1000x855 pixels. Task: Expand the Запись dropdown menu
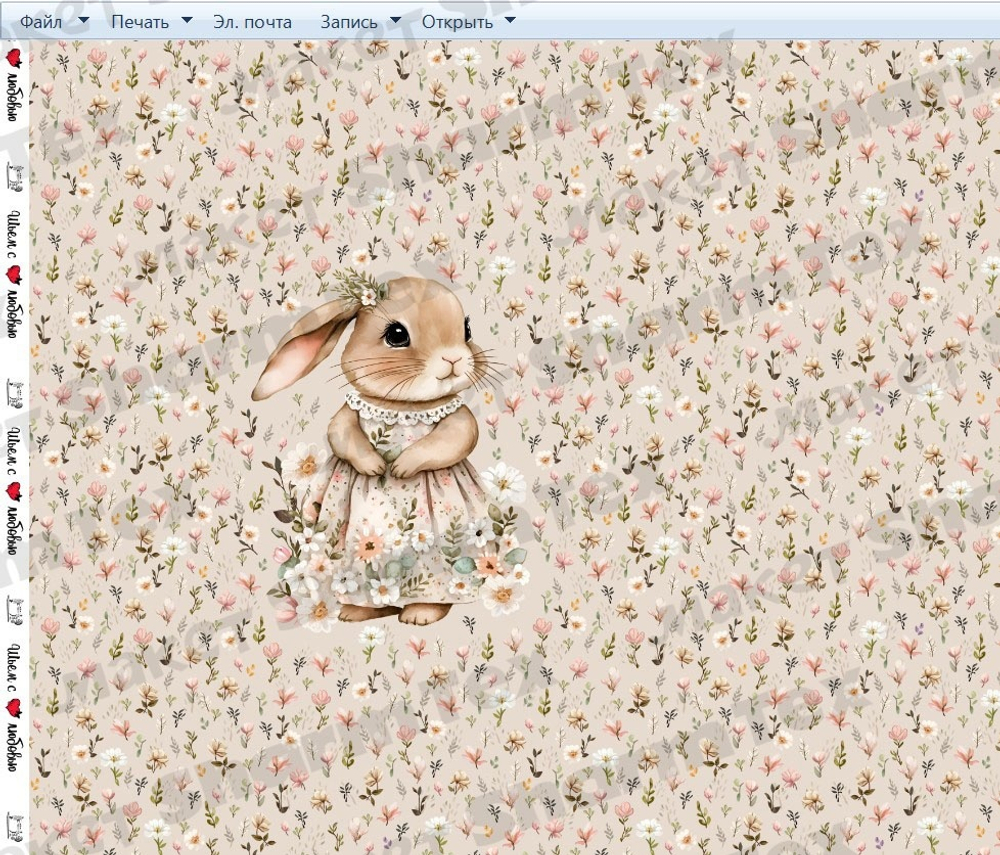[360, 22]
